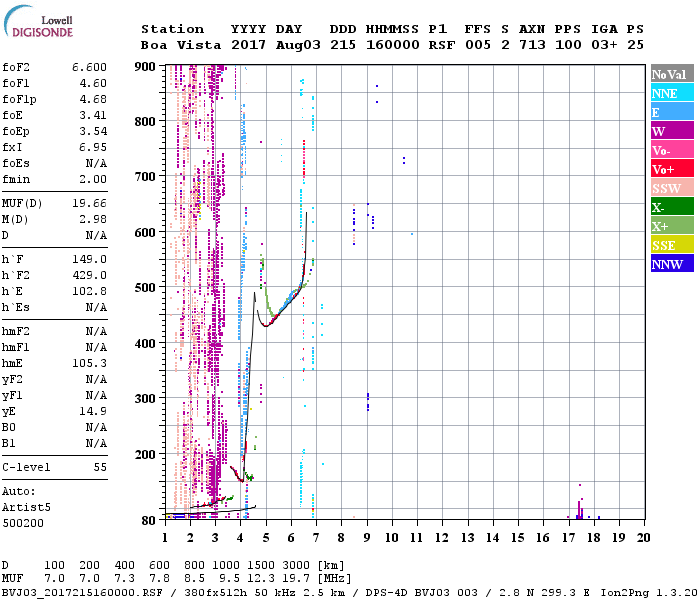This screenshot has height=600, width=700.
Task: Click the C-level value 55
Action: (100, 467)
